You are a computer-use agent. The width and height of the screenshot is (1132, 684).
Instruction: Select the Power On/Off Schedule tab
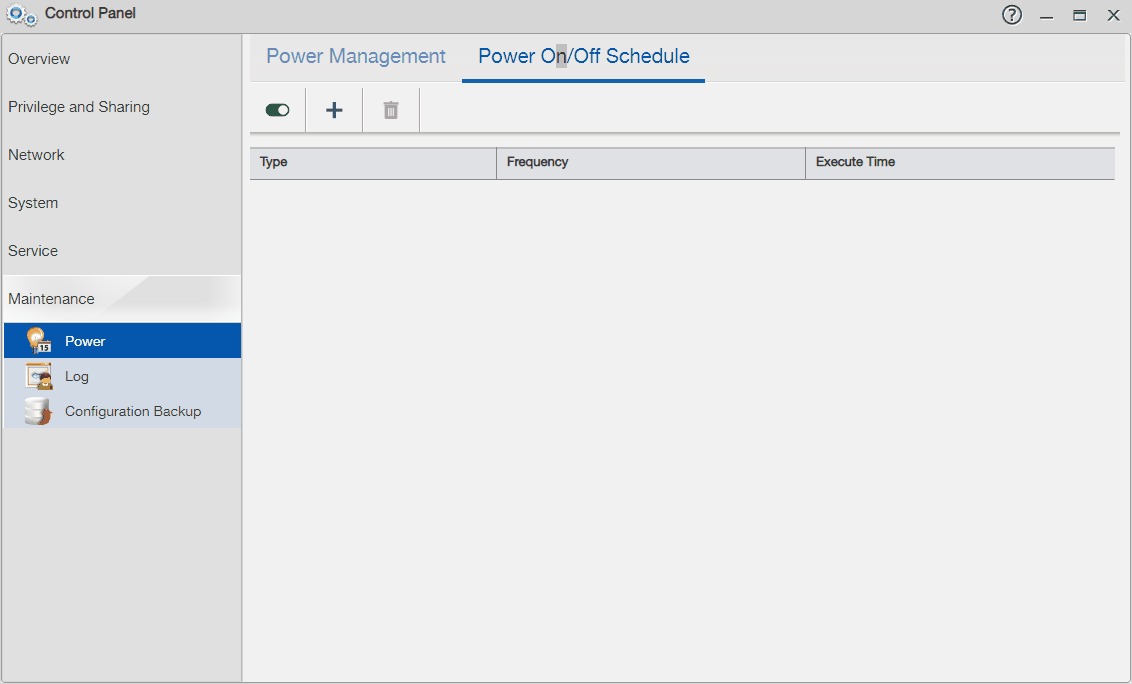[583, 56]
